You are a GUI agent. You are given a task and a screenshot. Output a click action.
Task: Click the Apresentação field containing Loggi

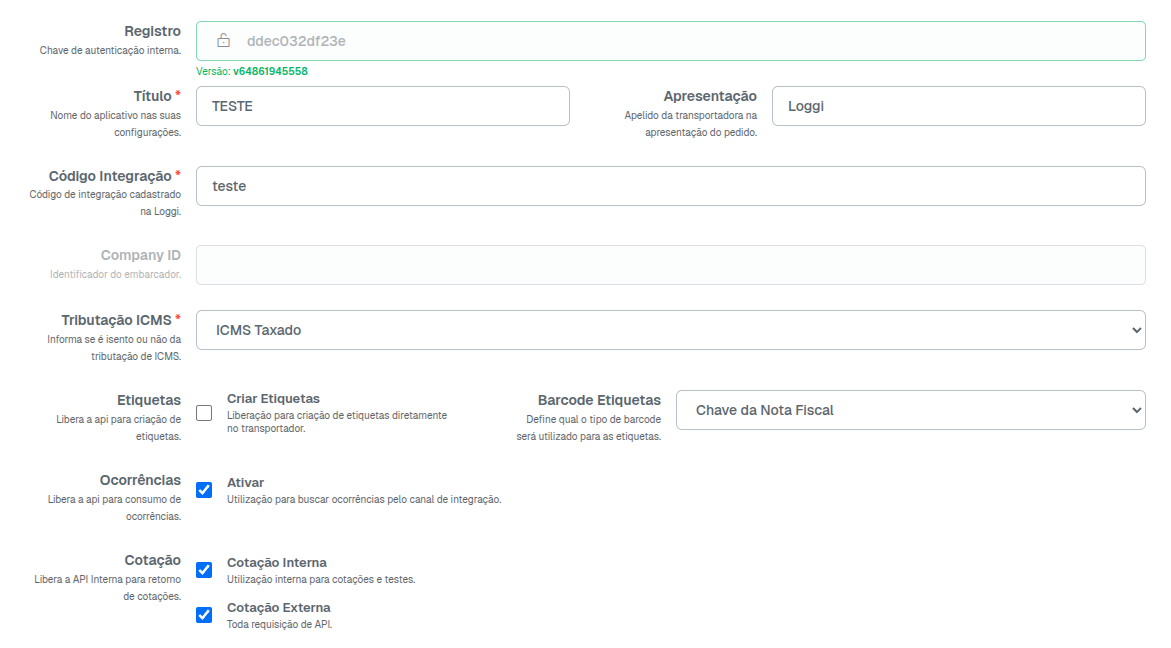958,106
